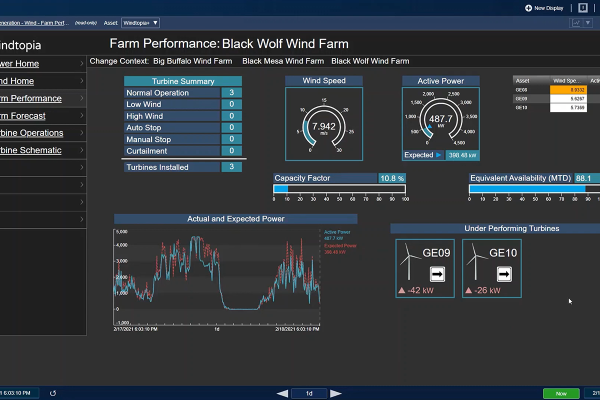Switch context to Big Buffalo Wind Farm
600x400 pixels.
click(195, 61)
